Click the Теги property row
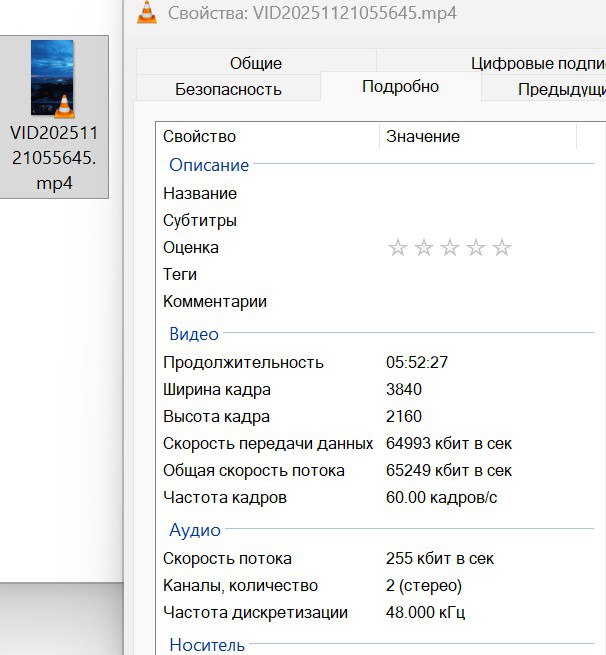Image resolution: width=606 pixels, height=655 pixels. click(x=180, y=275)
